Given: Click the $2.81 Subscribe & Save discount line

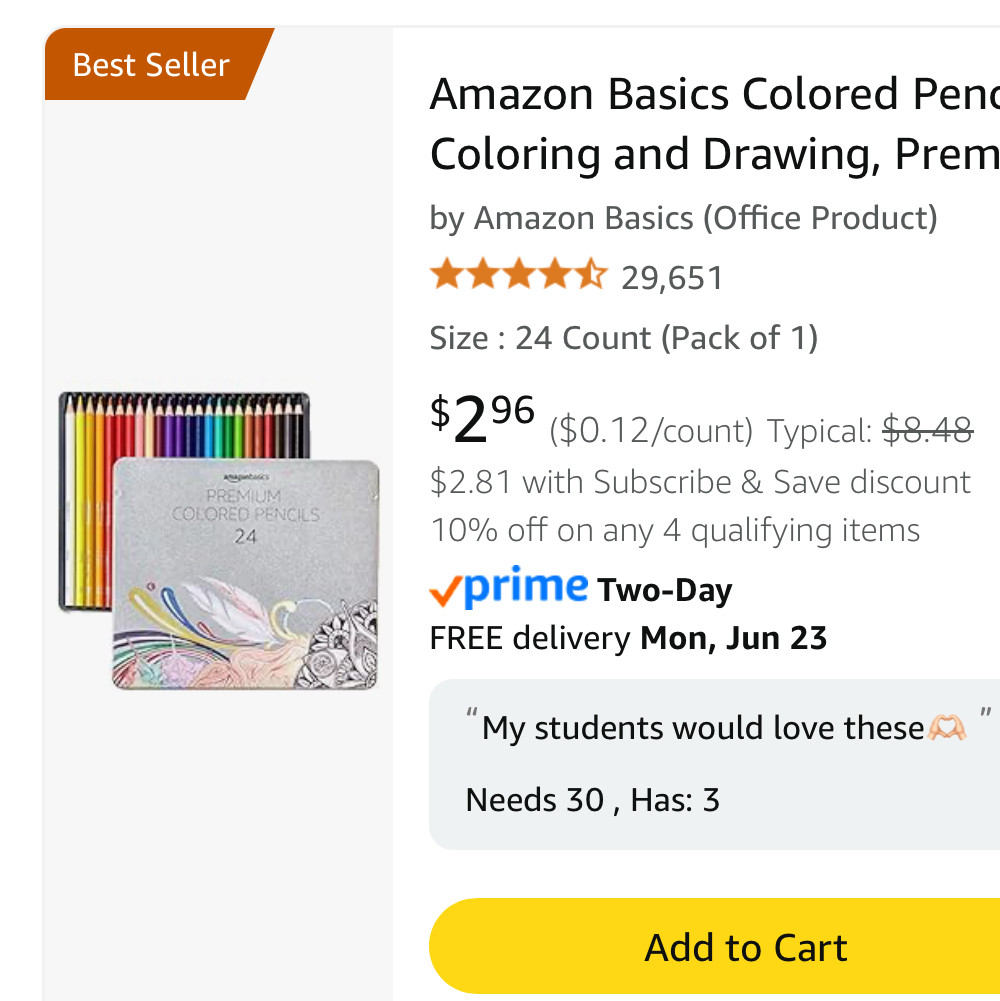Looking at the screenshot, I should (x=700, y=482).
